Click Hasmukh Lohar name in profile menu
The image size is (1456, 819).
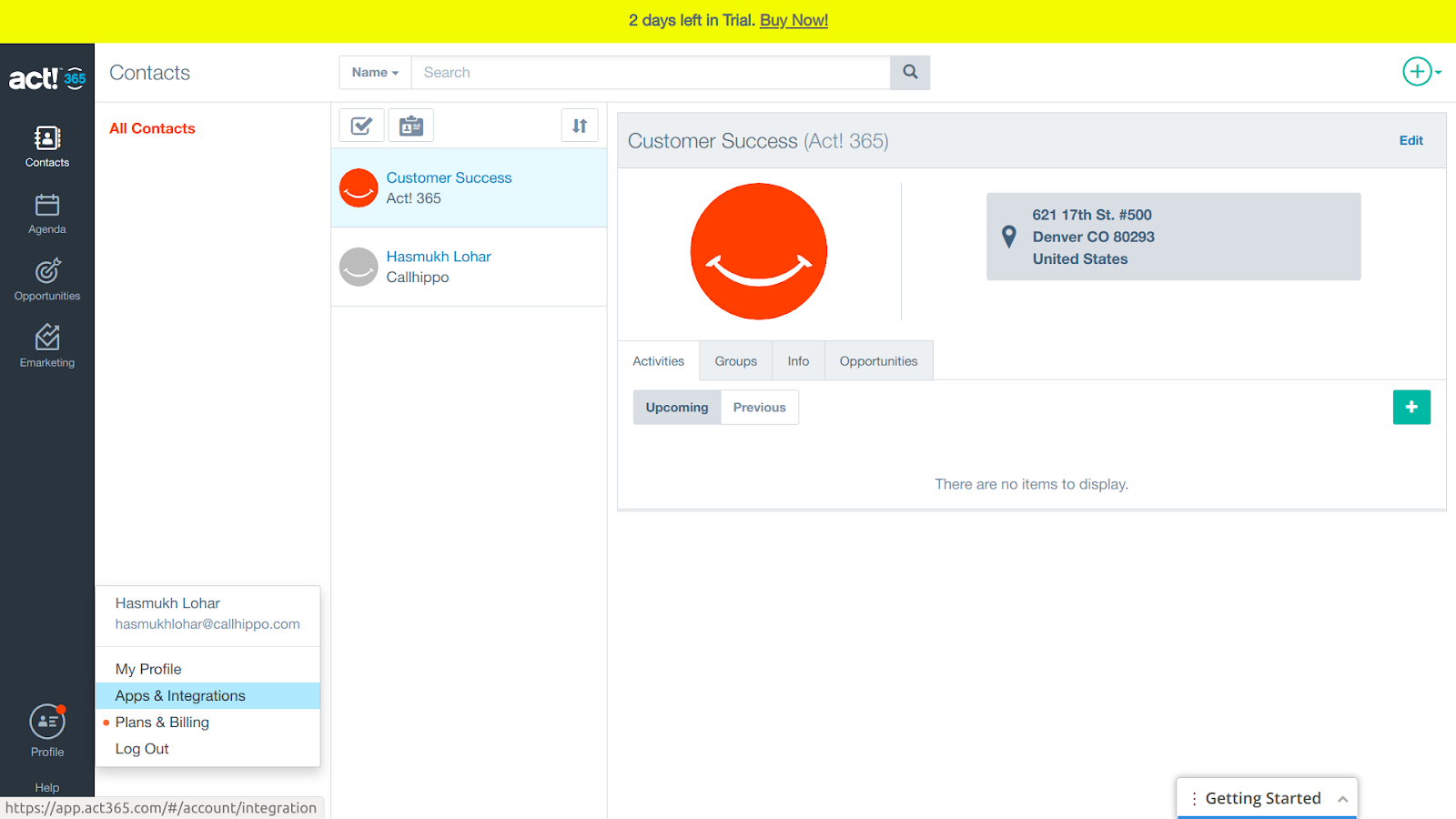[167, 603]
